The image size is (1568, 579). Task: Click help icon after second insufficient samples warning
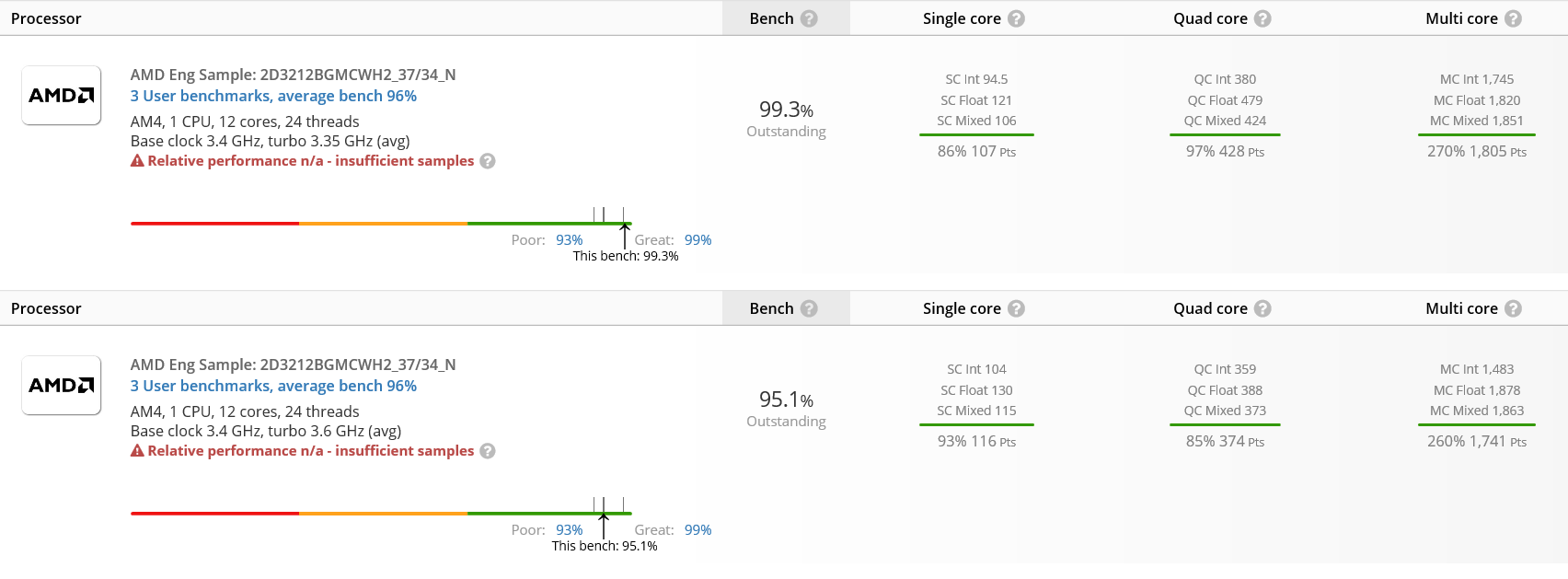[x=488, y=451]
